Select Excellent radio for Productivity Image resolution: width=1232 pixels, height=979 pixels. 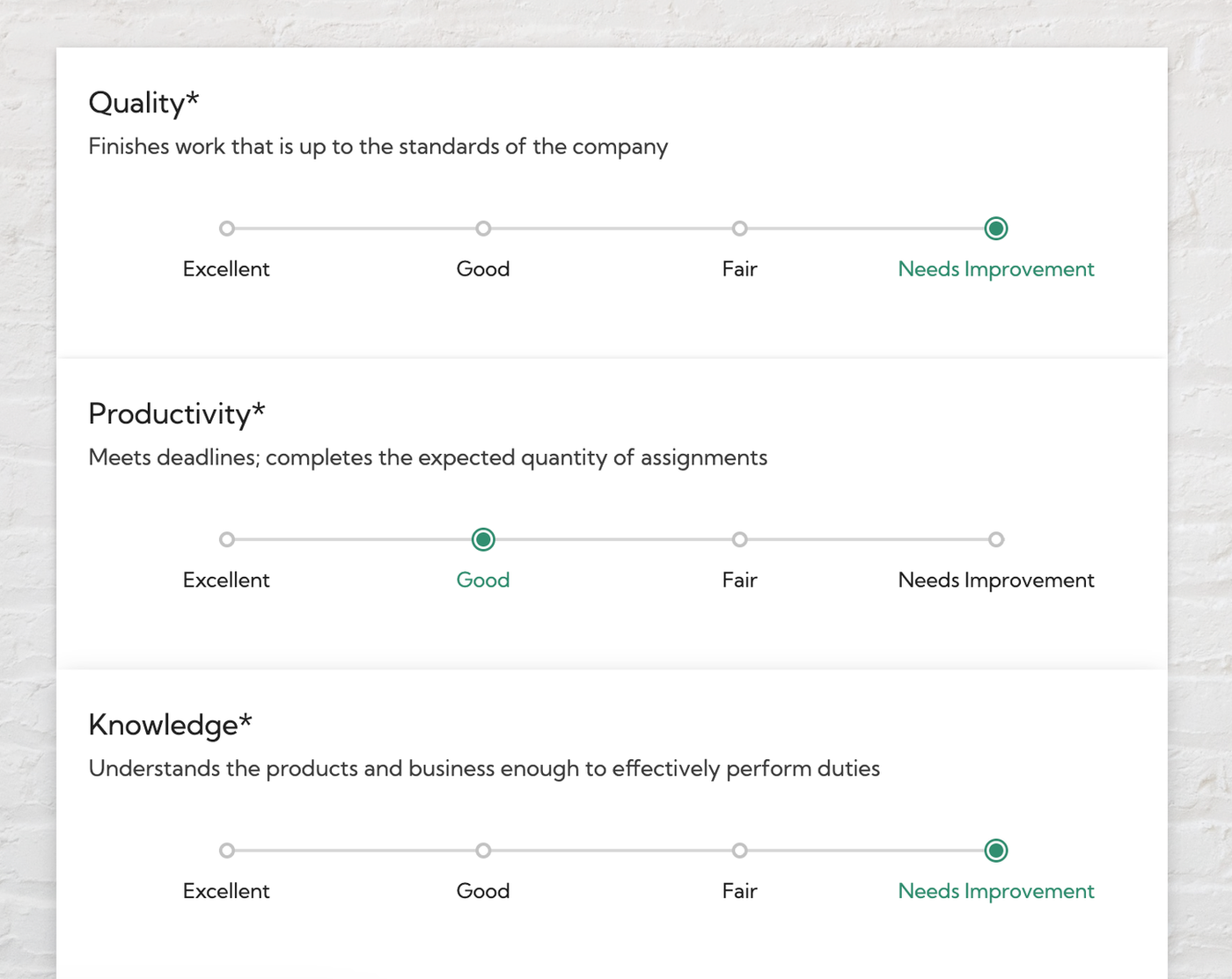[x=227, y=539]
